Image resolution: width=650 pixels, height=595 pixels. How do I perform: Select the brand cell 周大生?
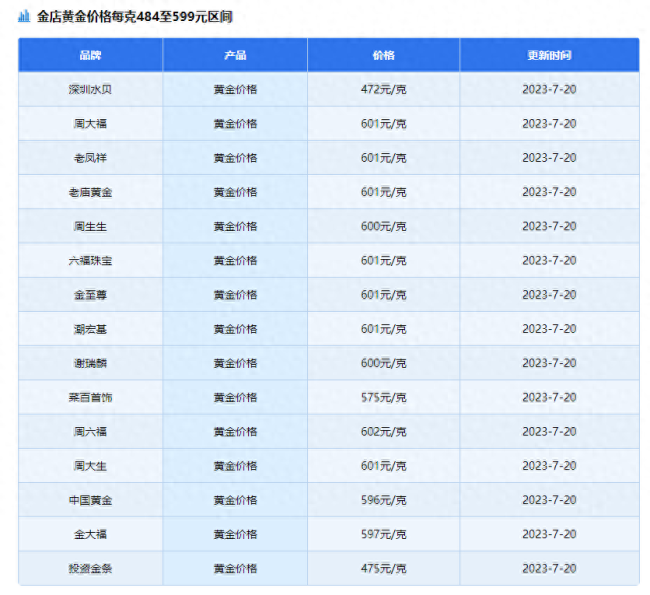tap(90, 466)
